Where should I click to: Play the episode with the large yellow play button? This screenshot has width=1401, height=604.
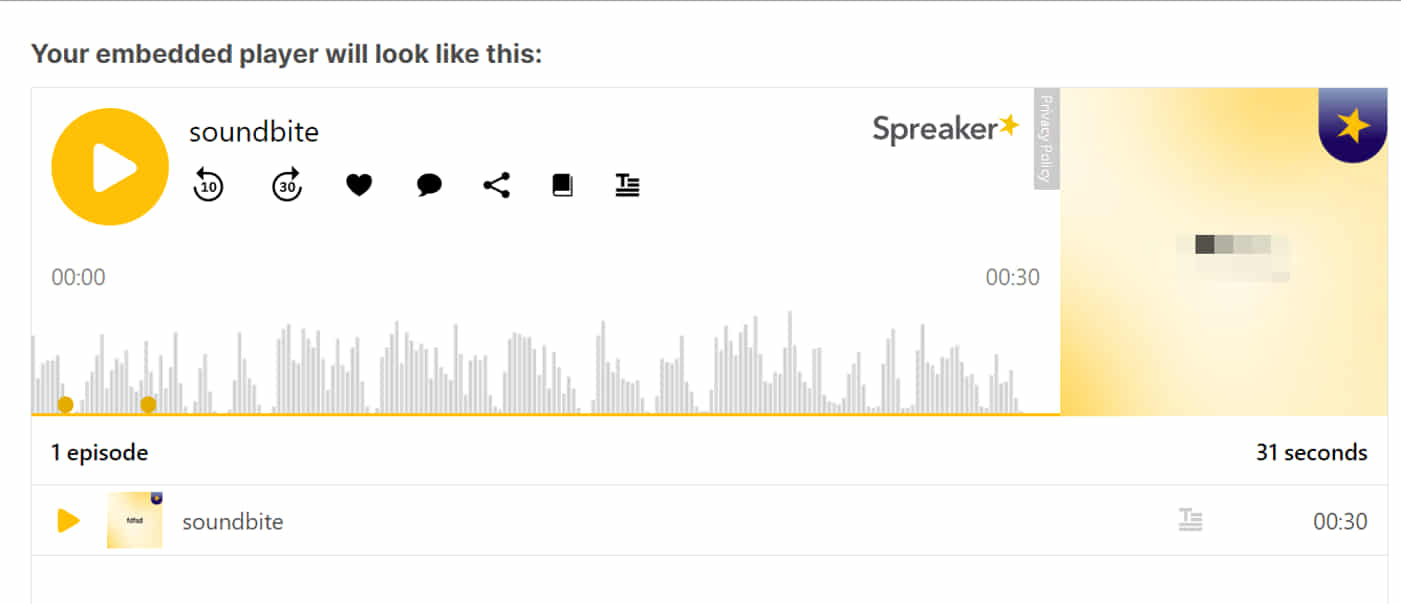click(110, 166)
